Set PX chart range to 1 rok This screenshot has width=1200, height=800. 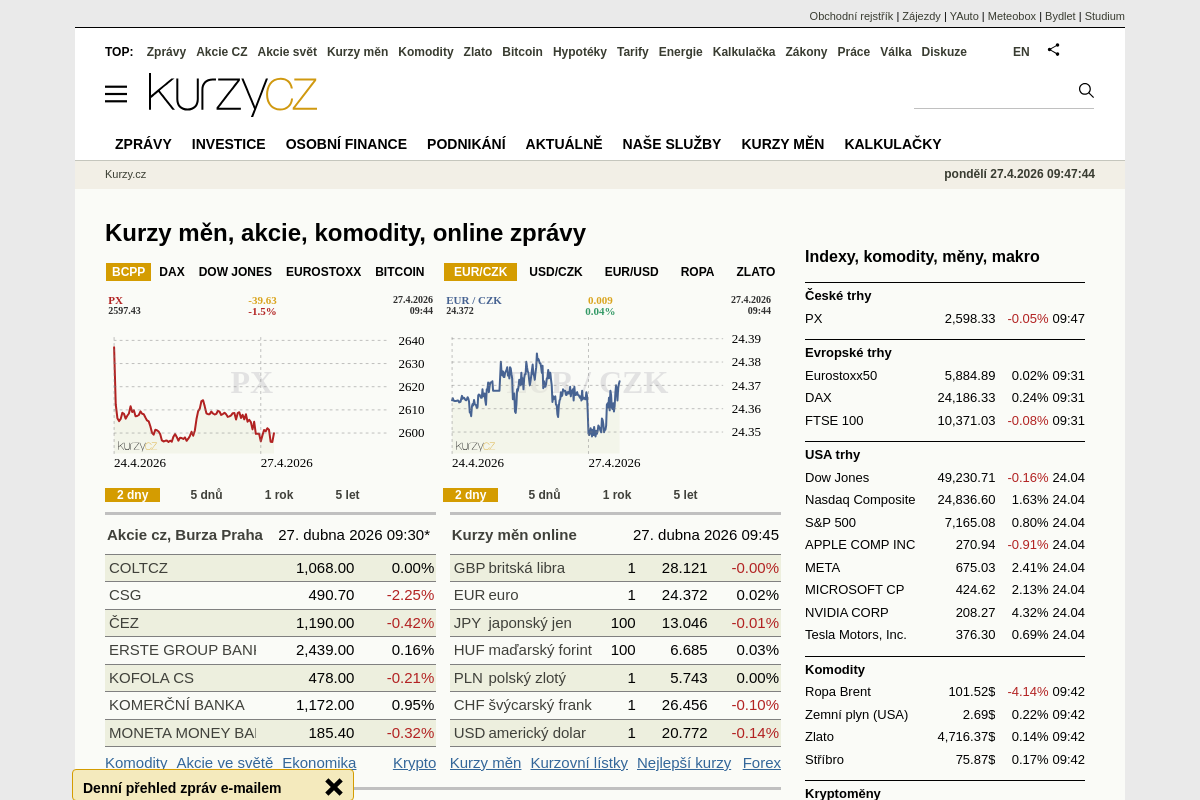[x=279, y=495]
